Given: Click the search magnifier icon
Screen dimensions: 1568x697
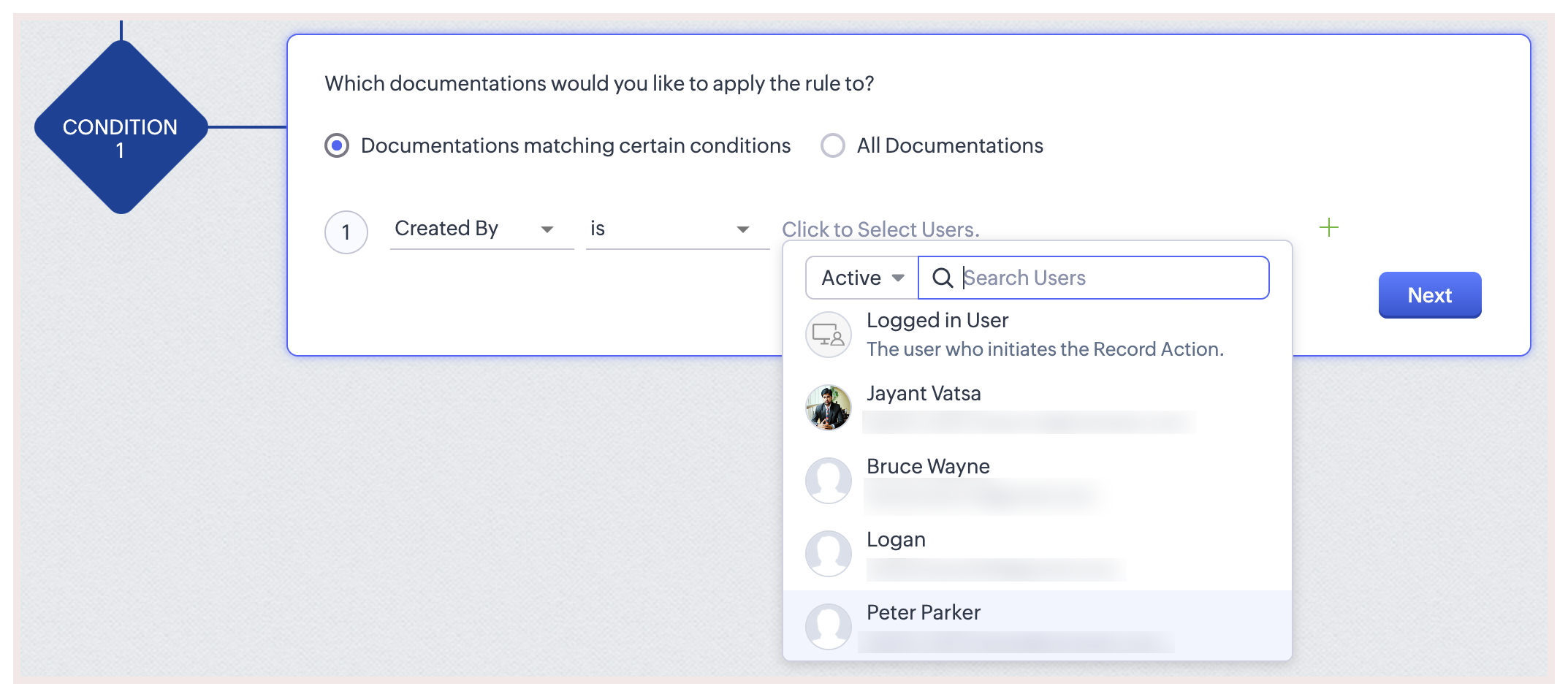Looking at the screenshot, I should 943,278.
